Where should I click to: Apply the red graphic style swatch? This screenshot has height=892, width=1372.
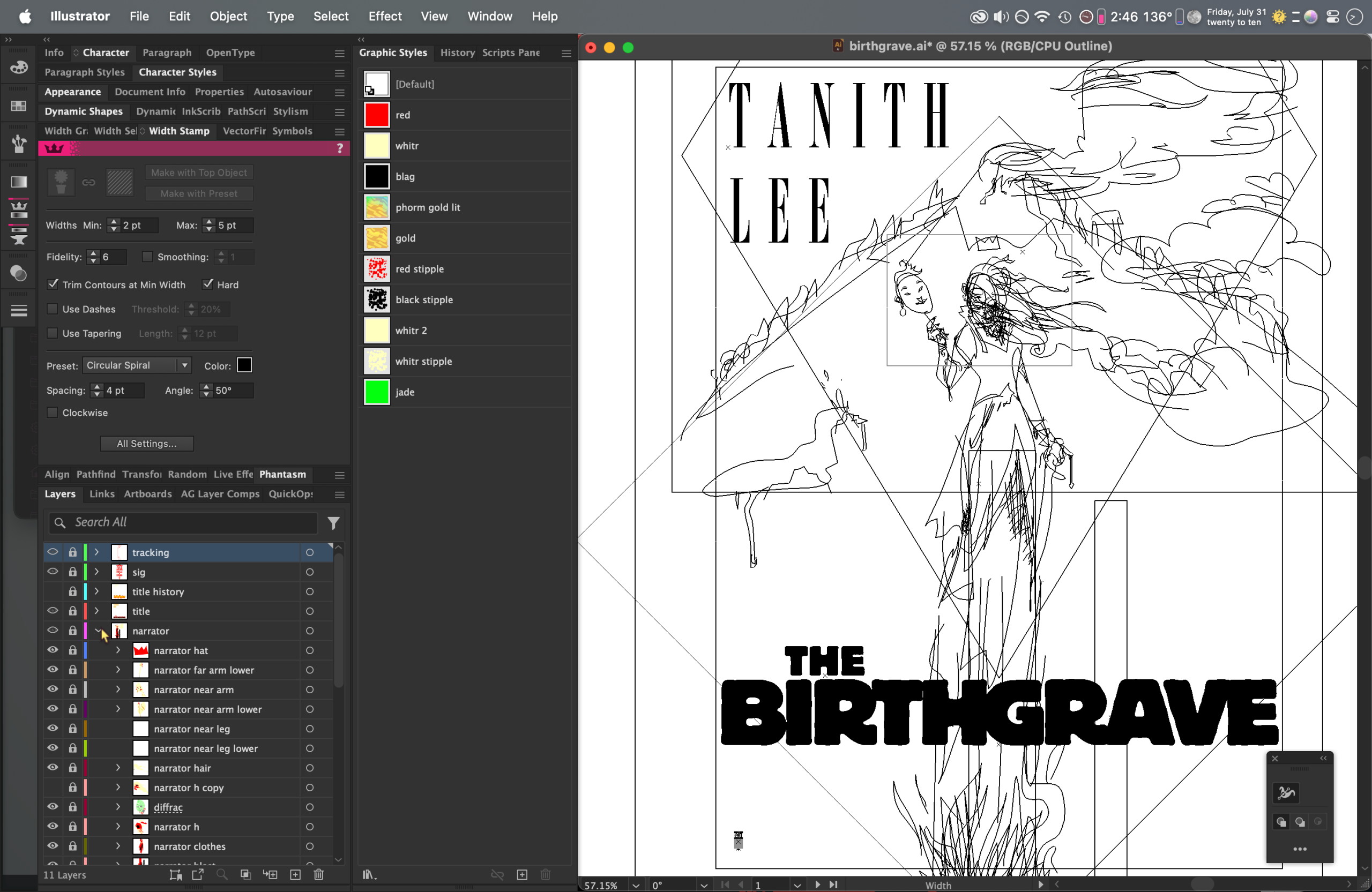[377, 115]
